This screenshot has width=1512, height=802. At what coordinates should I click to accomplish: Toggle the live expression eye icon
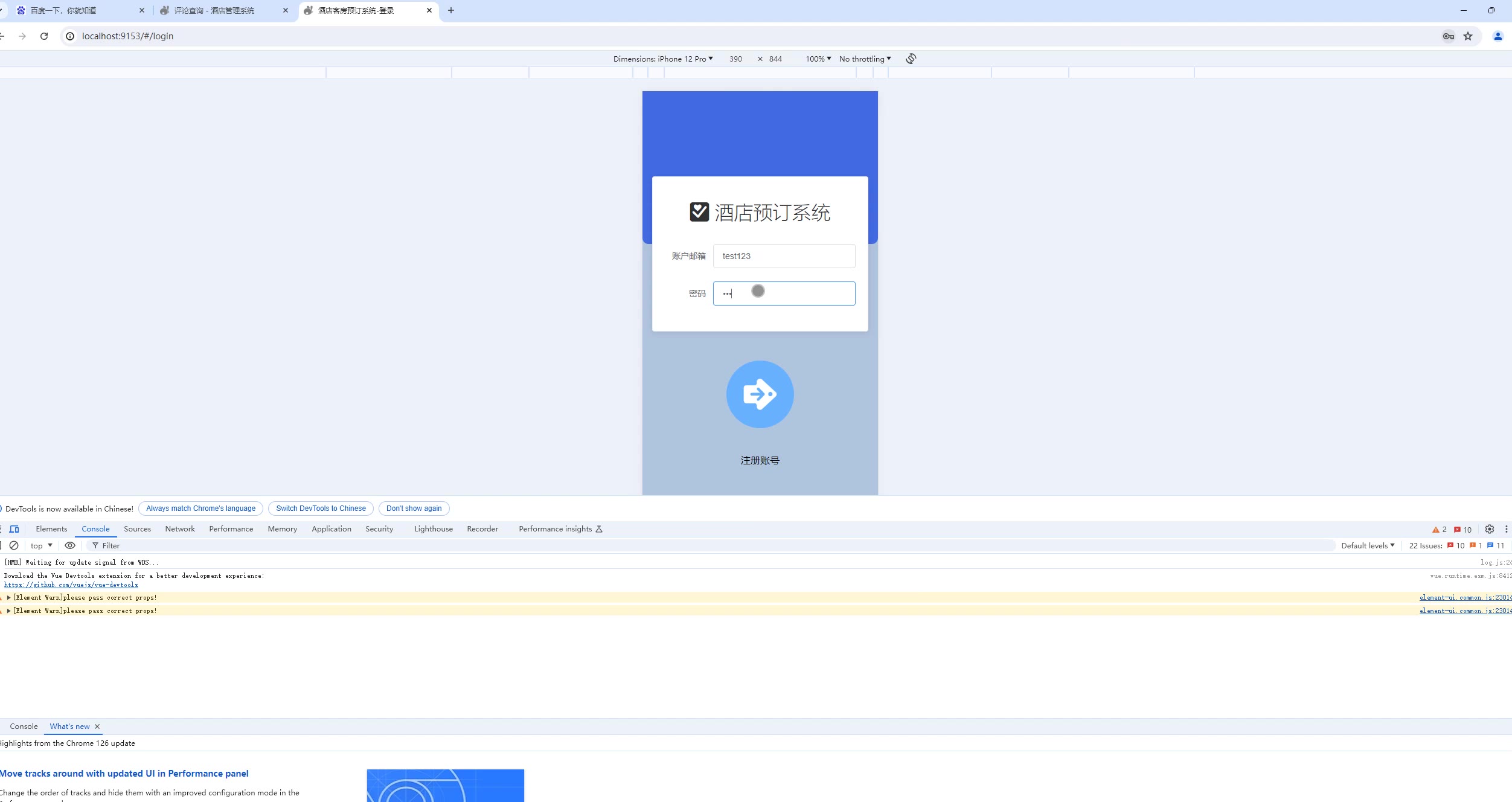[x=70, y=545]
